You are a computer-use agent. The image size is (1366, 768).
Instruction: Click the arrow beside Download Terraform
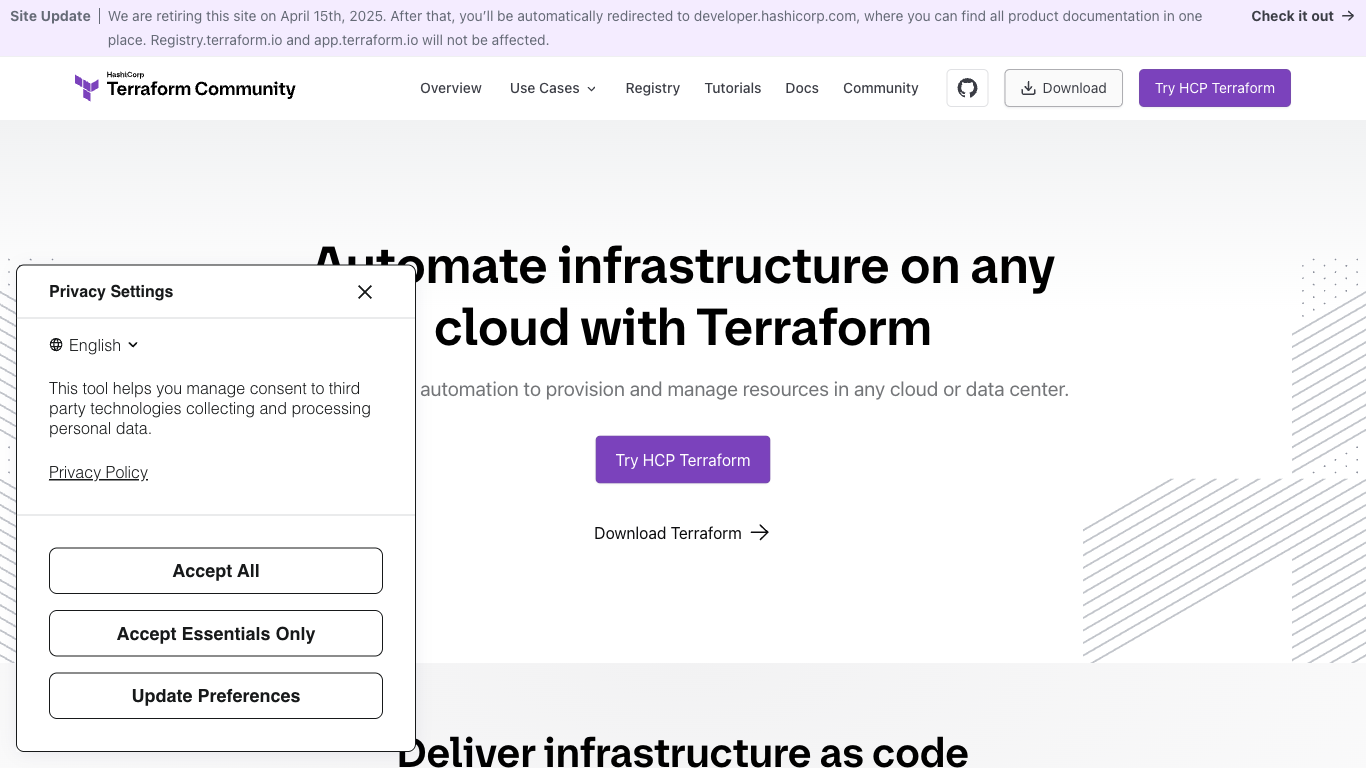(760, 533)
